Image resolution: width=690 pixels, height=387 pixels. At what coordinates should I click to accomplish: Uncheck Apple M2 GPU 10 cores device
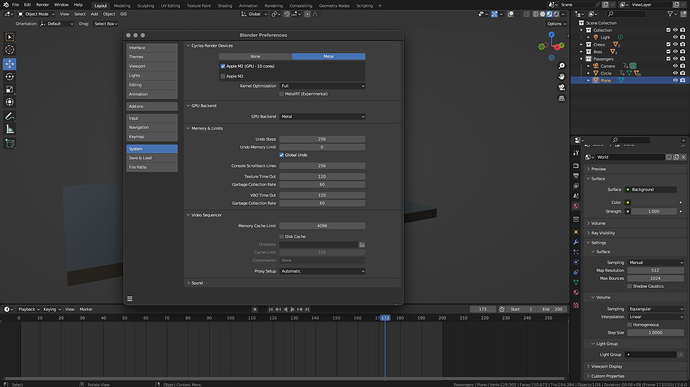(223, 66)
